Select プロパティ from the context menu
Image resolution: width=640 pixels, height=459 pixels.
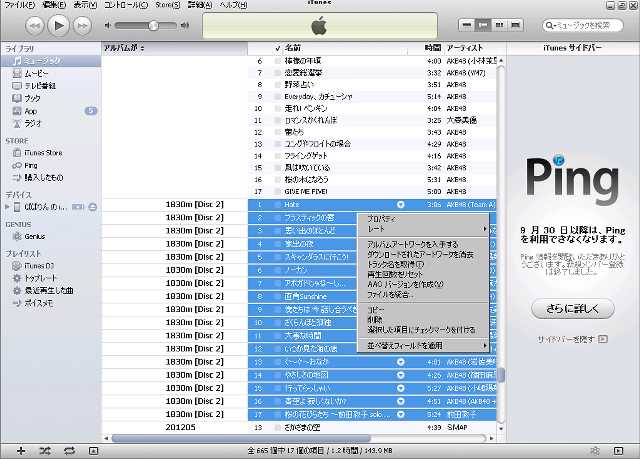coord(382,218)
